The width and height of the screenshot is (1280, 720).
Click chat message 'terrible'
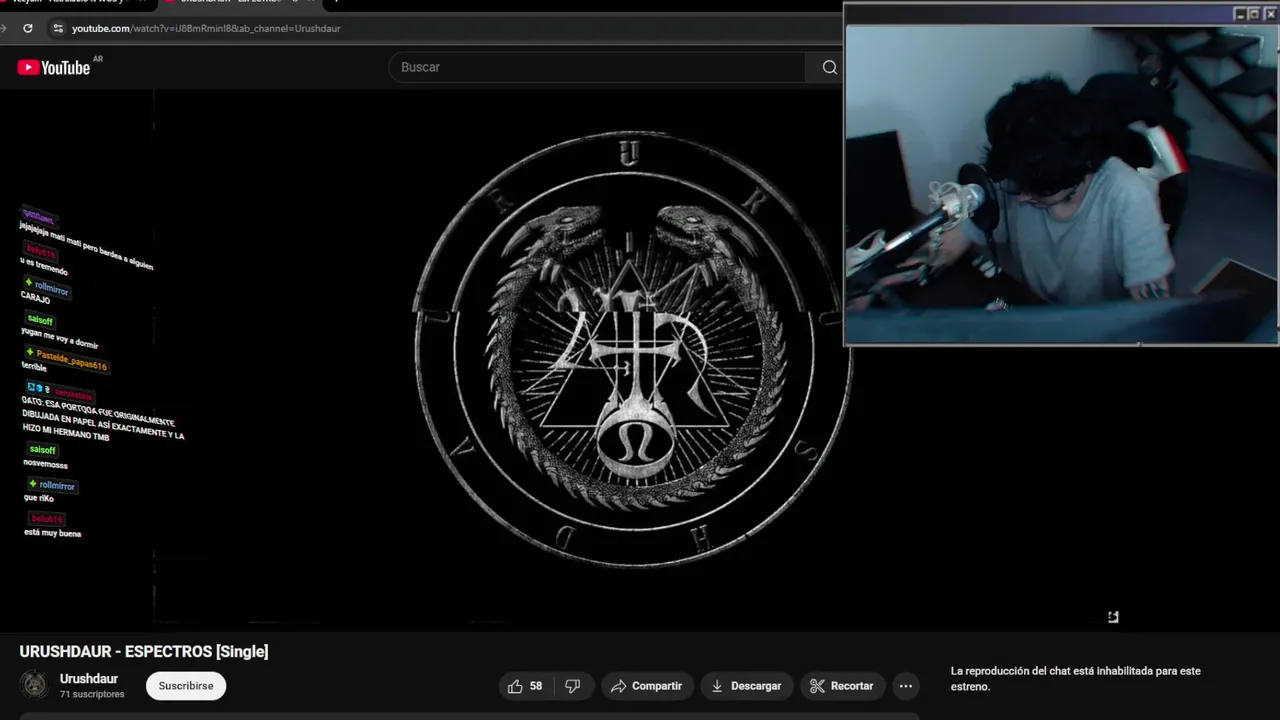[34, 367]
